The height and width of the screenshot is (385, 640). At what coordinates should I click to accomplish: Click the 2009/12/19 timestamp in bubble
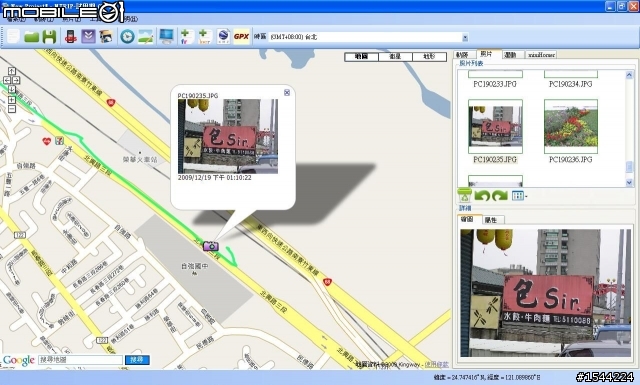[x=215, y=178]
